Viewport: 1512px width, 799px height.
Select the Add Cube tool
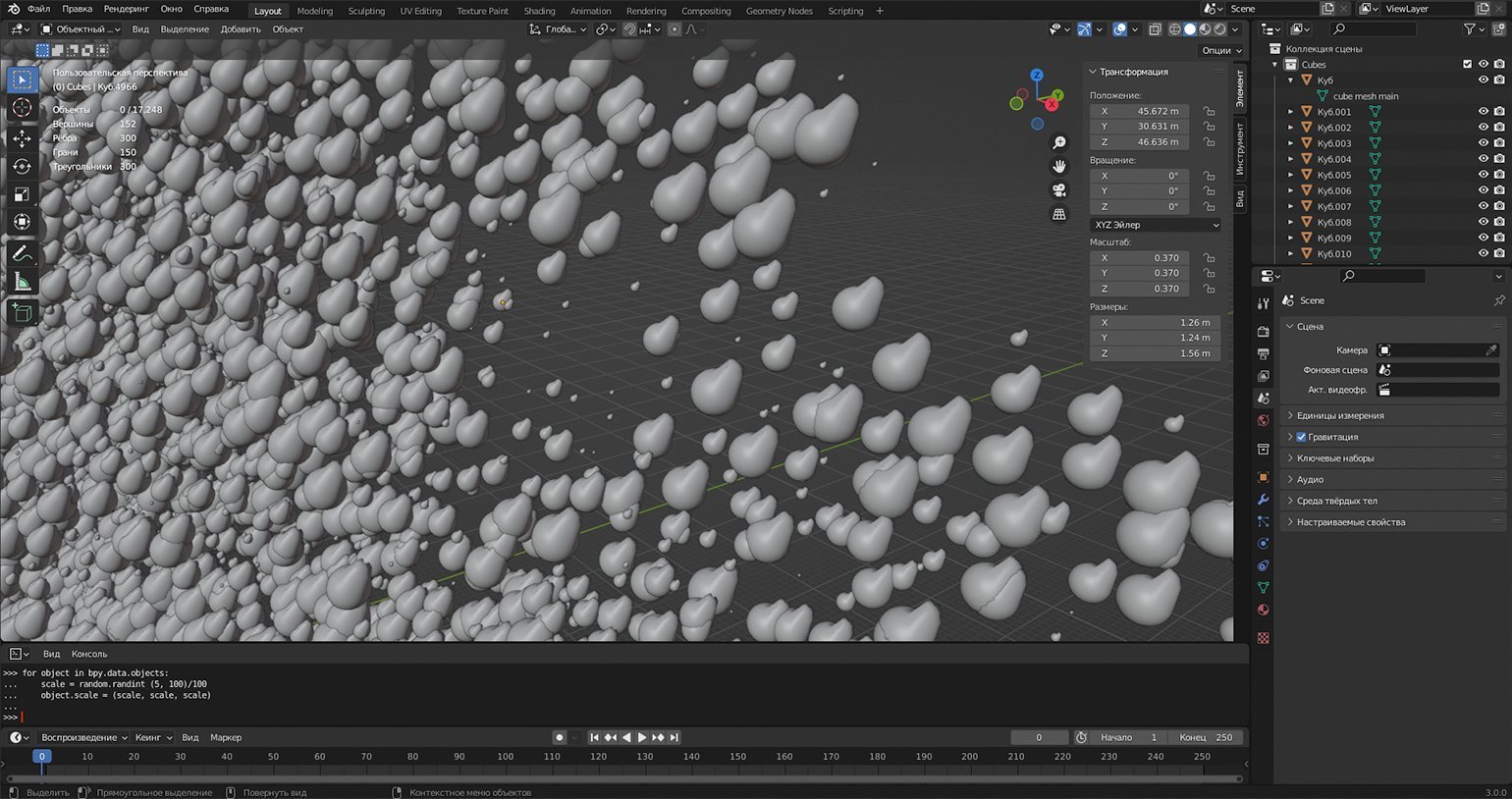(22, 314)
